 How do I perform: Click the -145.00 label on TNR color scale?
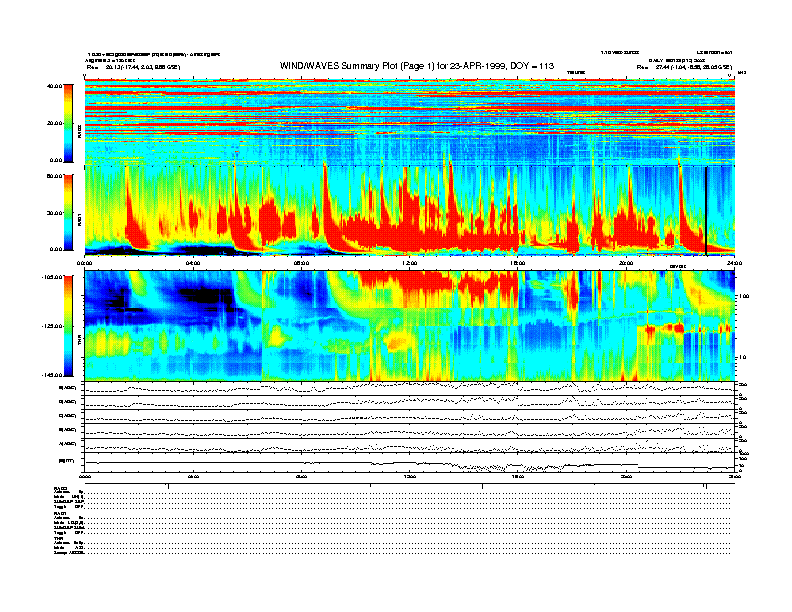pyautogui.click(x=52, y=375)
